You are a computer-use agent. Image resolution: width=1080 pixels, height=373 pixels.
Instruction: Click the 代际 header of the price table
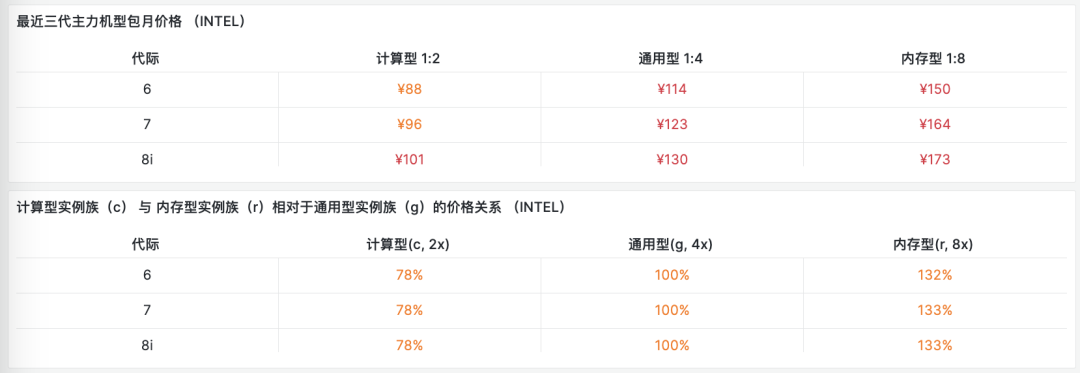click(146, 58)
